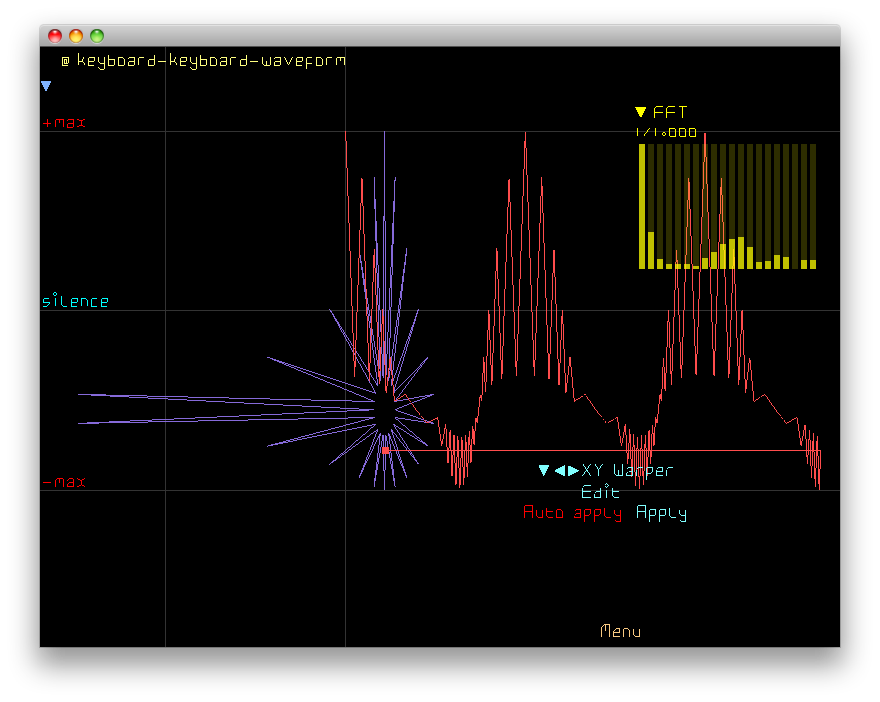Toggle the Auto apply option
880x702 pixels.
[572, 513]
